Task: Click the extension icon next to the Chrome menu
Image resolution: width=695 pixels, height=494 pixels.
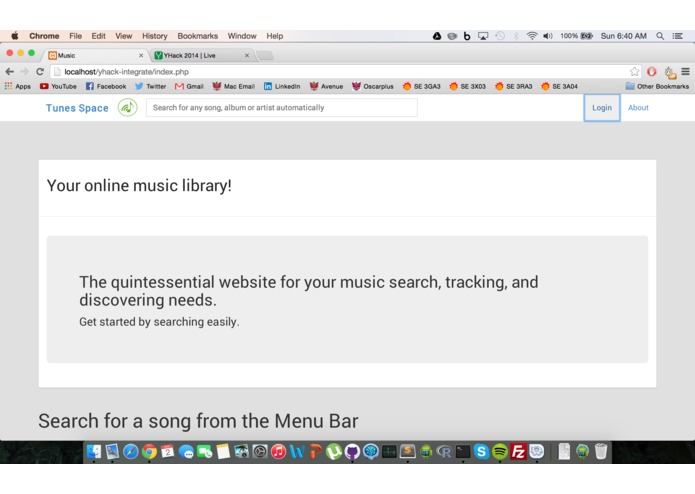Action: (x=670, y=72)
